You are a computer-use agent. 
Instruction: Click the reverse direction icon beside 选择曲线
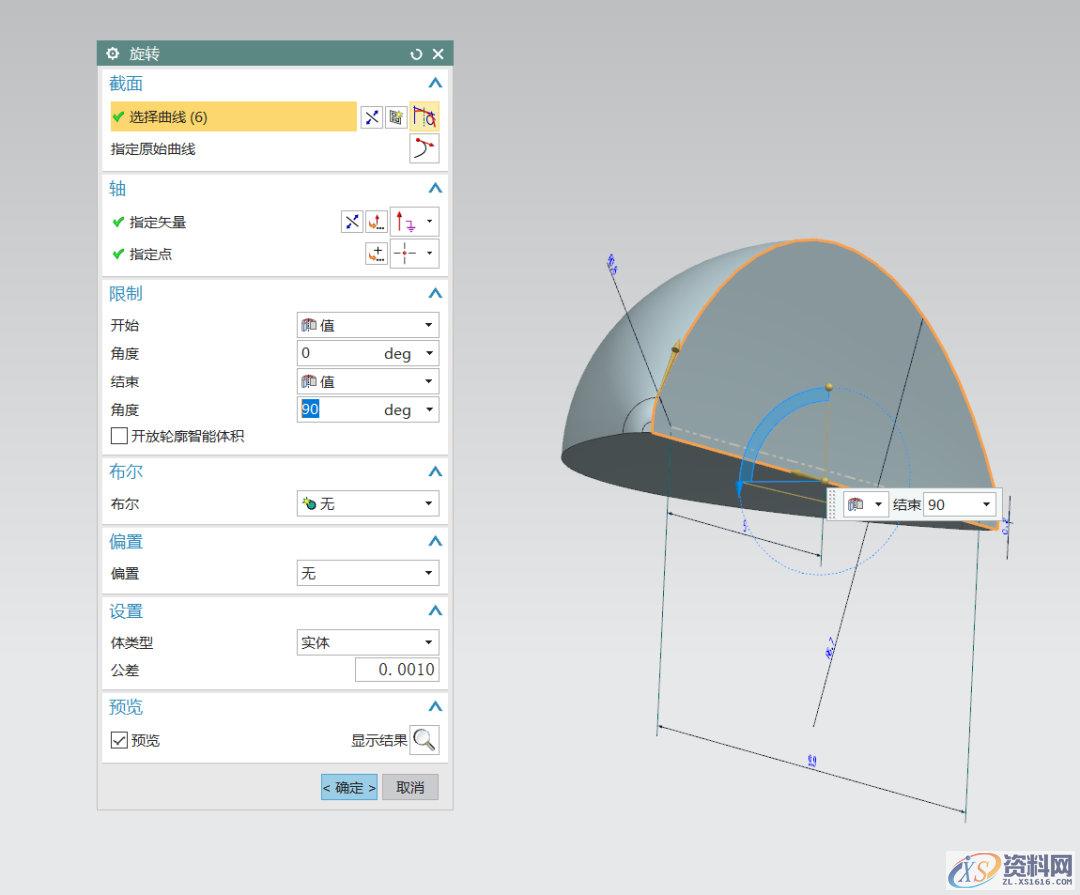(x=371, y=117)
